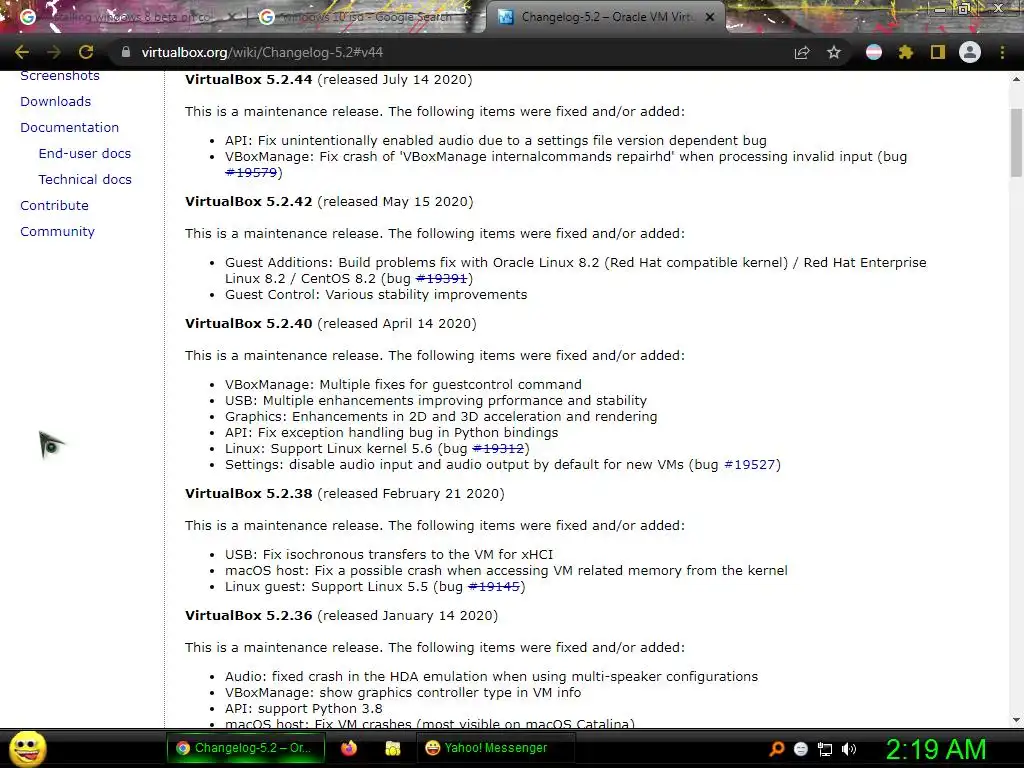This screenshot has width=1024, height=768.
Task: Toggle the browser side panel icon
Action: pyautogui.click(x=938, y=52)
